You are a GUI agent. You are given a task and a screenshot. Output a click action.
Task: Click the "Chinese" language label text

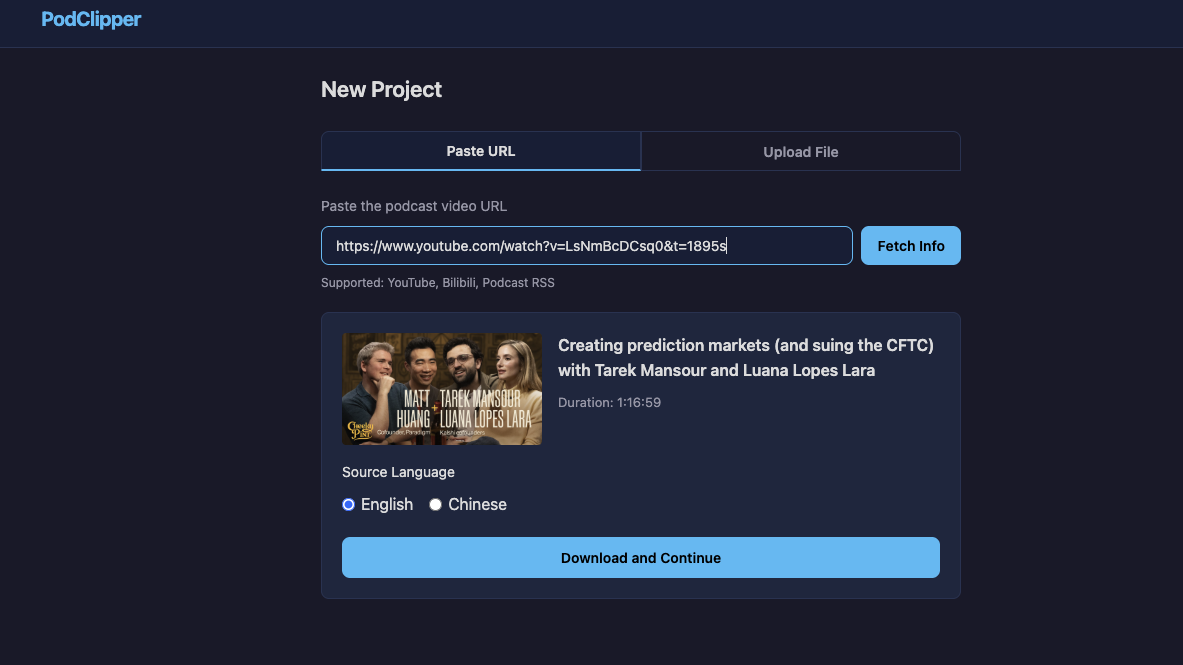477,505
